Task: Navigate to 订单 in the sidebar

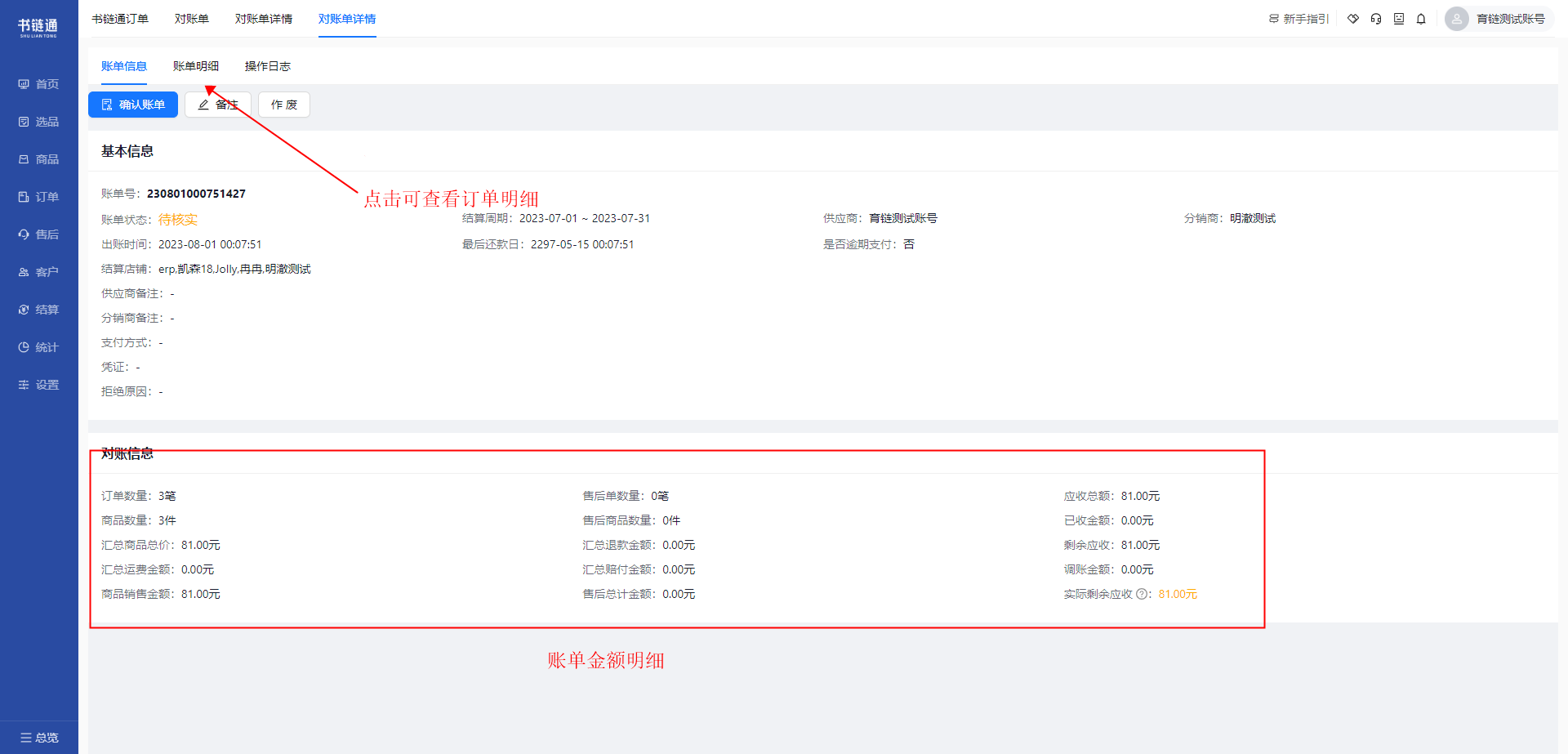Action: 38,197
